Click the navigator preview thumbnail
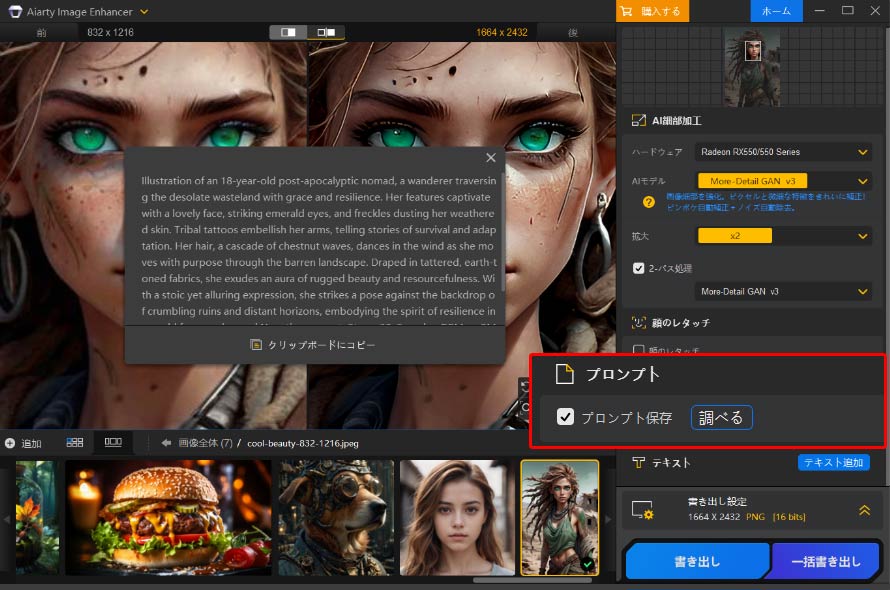890x590 pixels. click(x=752, y=67)
